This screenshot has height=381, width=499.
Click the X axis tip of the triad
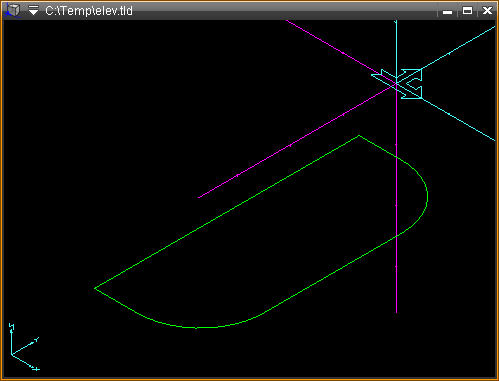coord(35,369)
